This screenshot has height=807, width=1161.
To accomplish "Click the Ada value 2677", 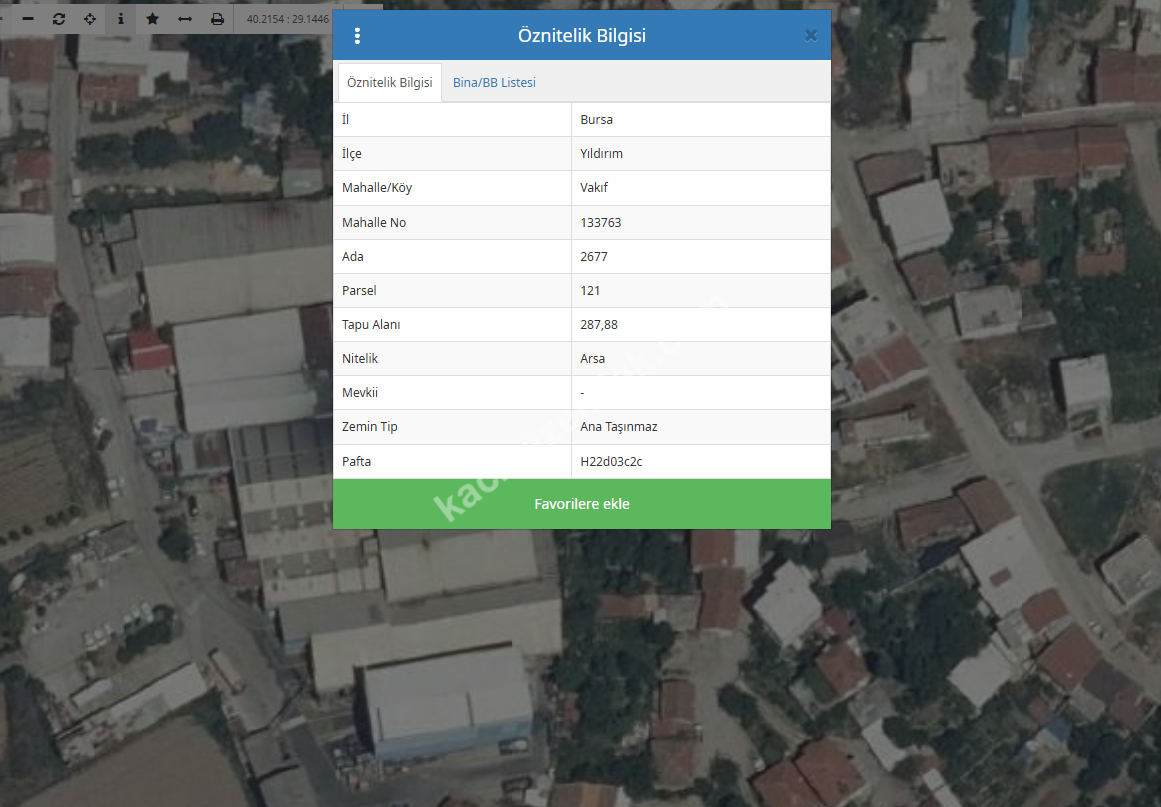I will (594, 257).
